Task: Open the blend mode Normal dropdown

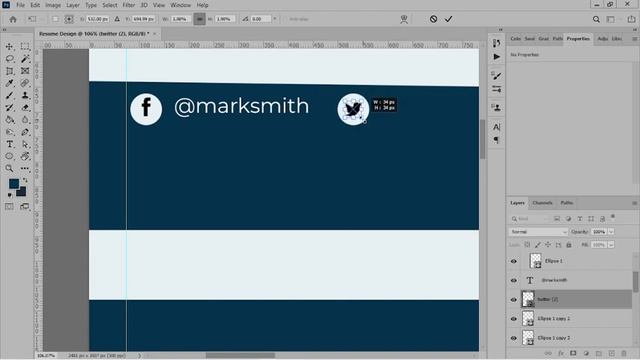Action: point(538,232)
